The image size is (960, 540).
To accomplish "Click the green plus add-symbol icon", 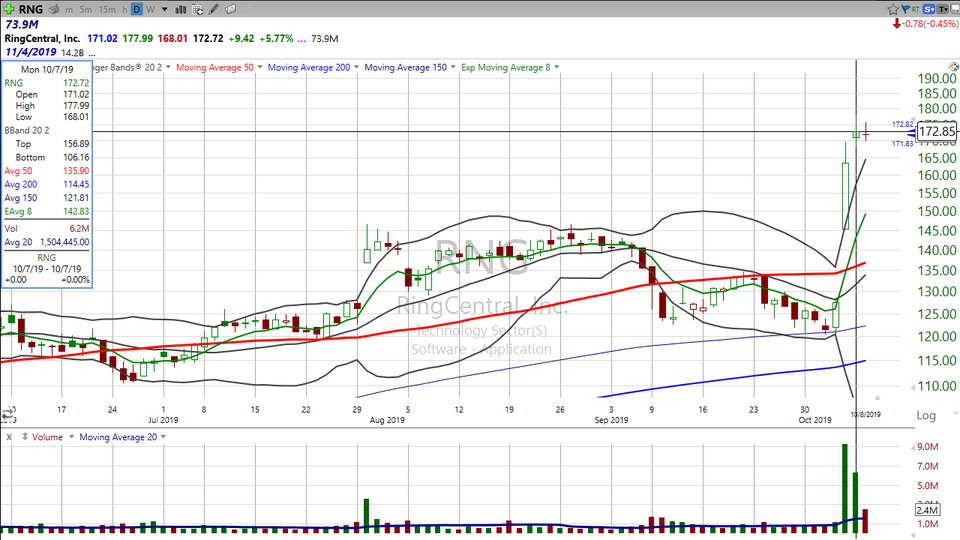I will (8, 9).
